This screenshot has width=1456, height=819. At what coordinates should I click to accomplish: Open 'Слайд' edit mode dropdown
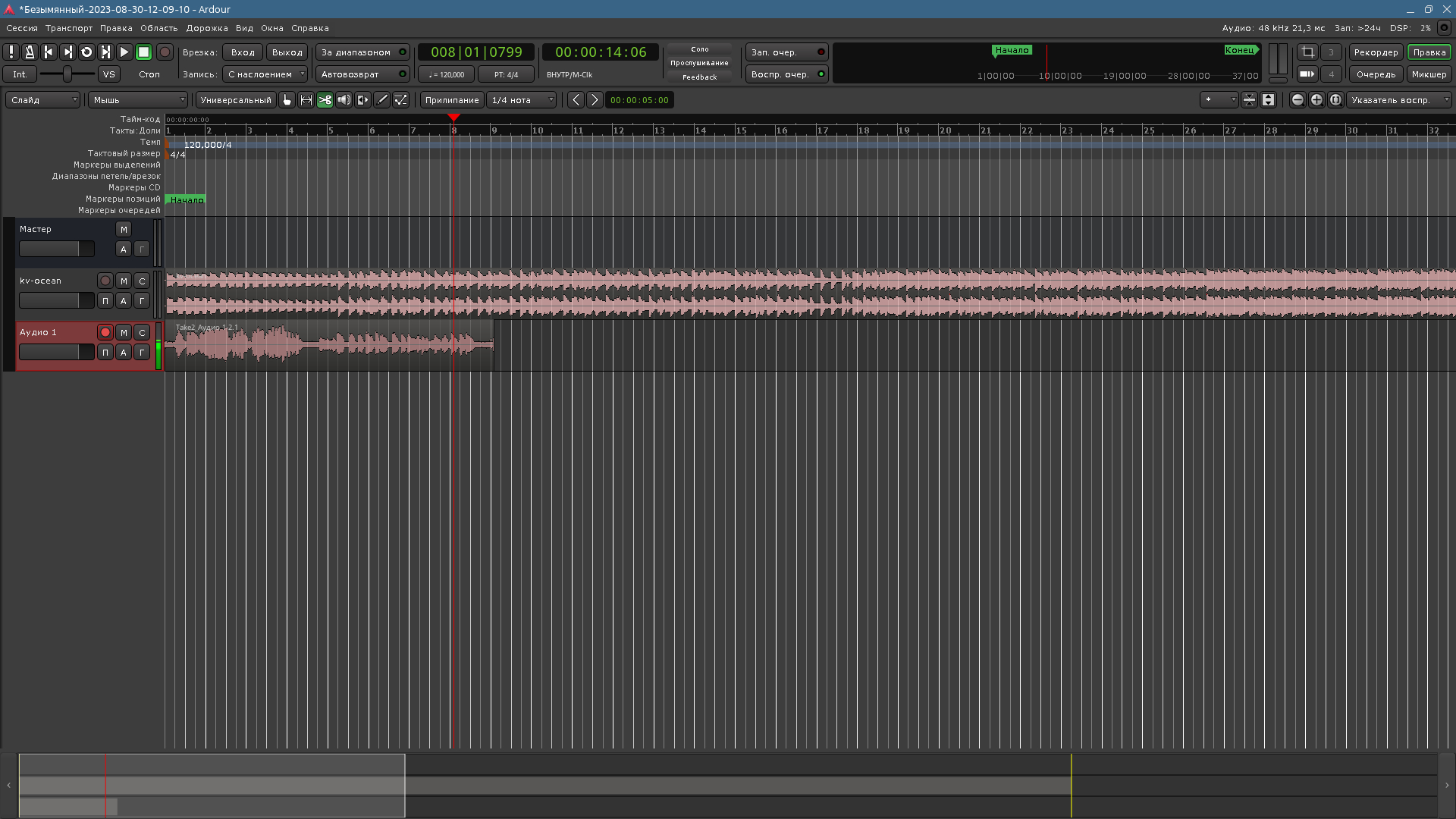tap(43, 100)
